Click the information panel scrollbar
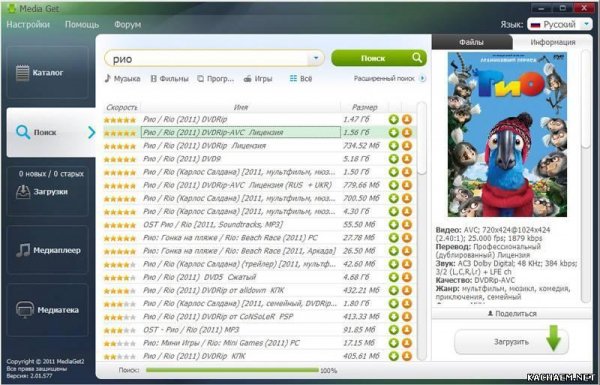The width and height of the screenshot is (600, 385). click(586, 100)
